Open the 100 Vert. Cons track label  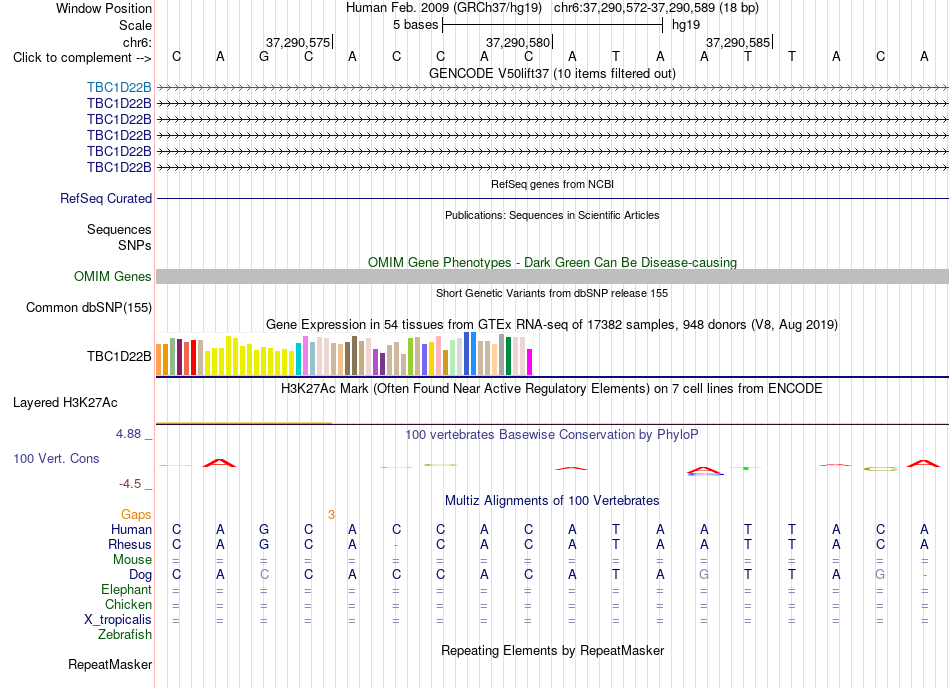(56, 458)
